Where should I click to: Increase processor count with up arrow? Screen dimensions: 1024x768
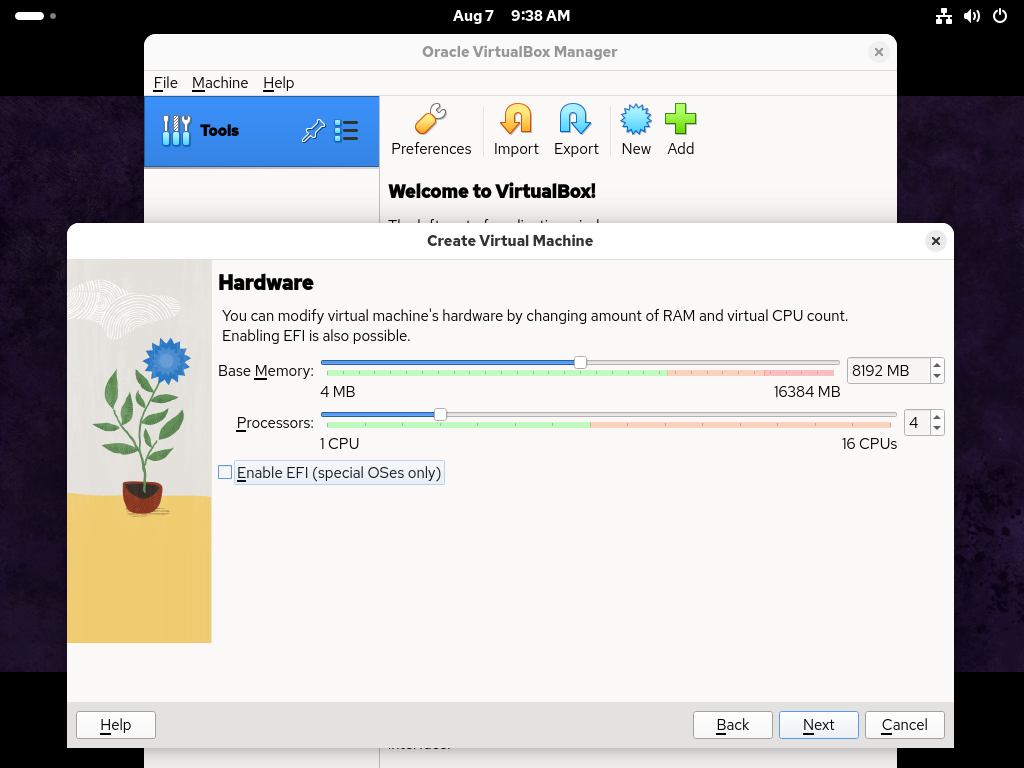(937, 417)
